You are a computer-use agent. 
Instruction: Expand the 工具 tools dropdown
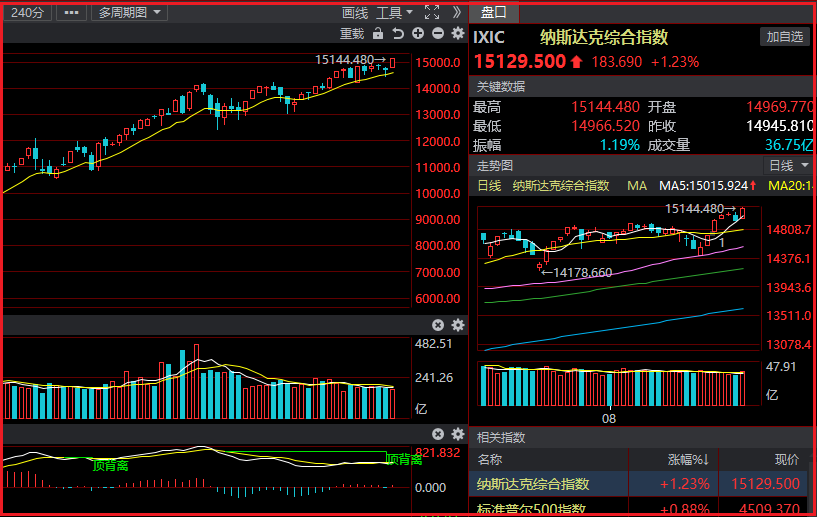point(394,13)
